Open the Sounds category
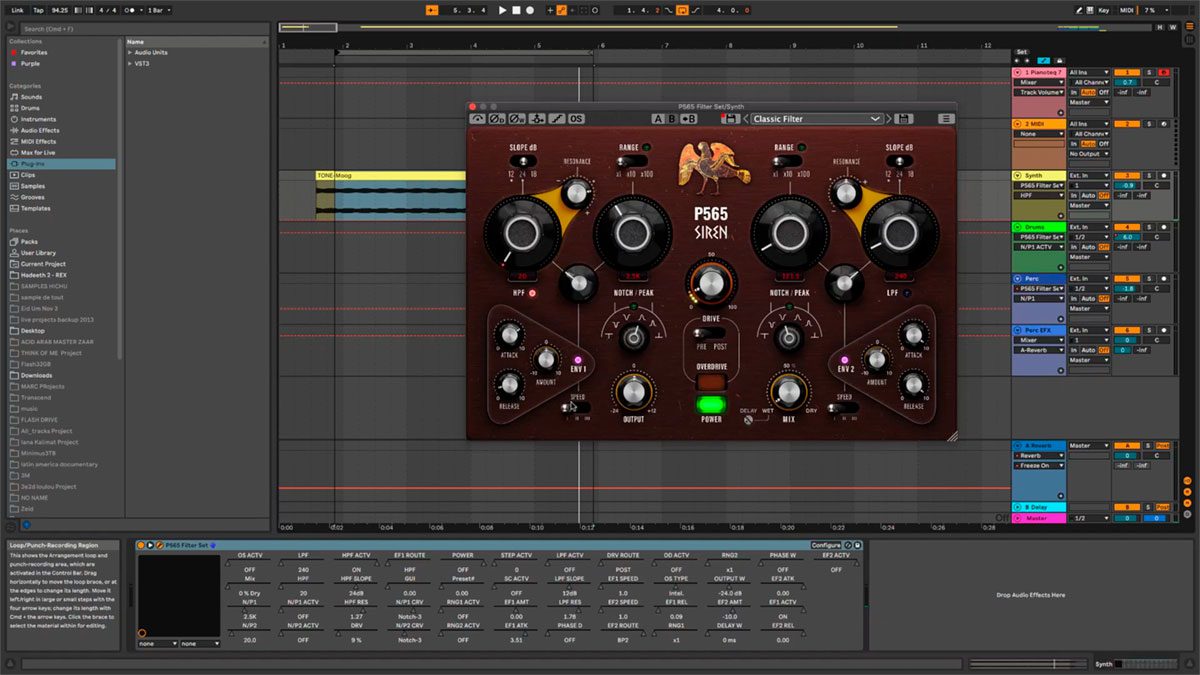The height and width of the screenshot is (675, 1200). (x=32, y=97)
